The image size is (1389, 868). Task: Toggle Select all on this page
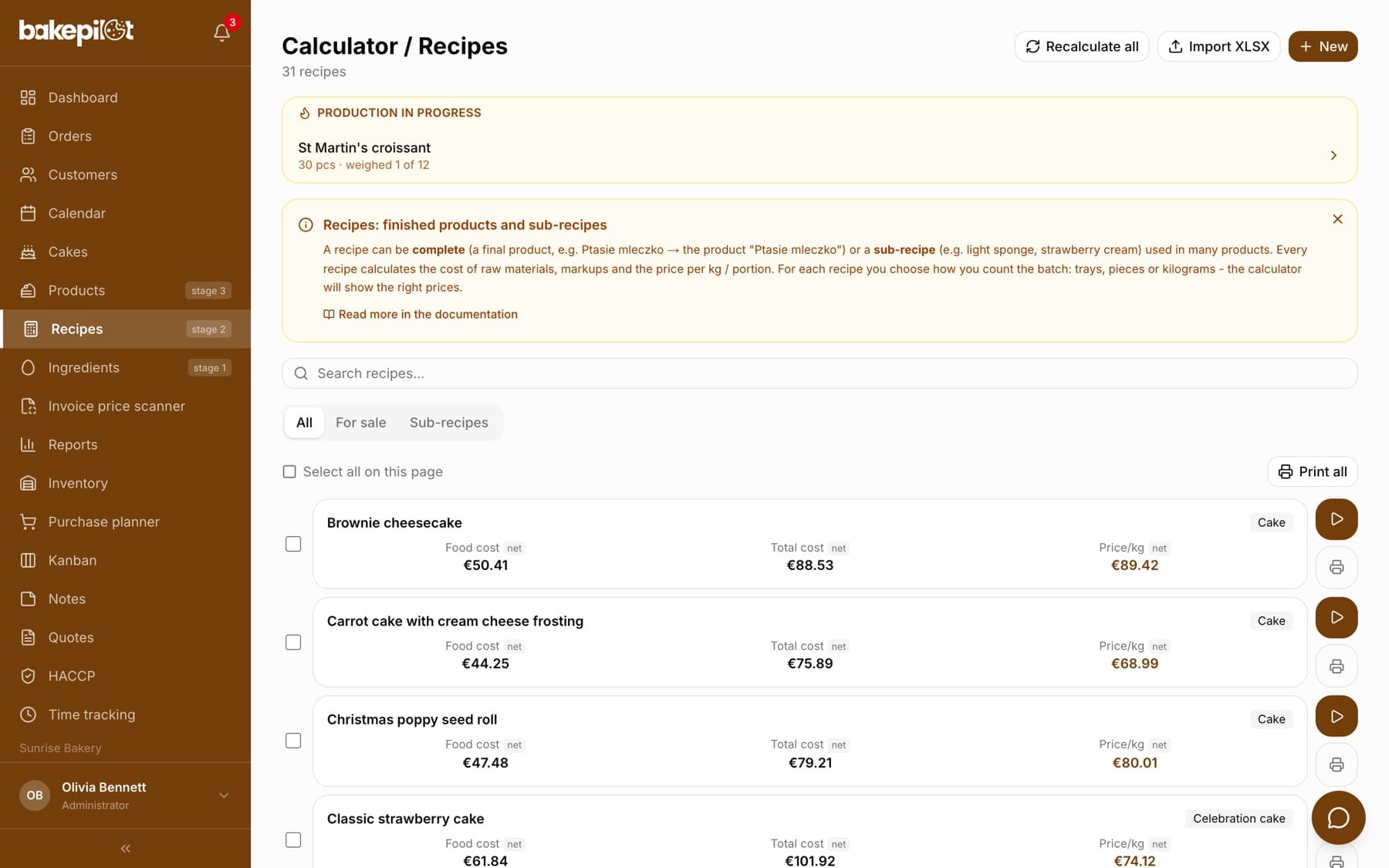coord(289,471)
